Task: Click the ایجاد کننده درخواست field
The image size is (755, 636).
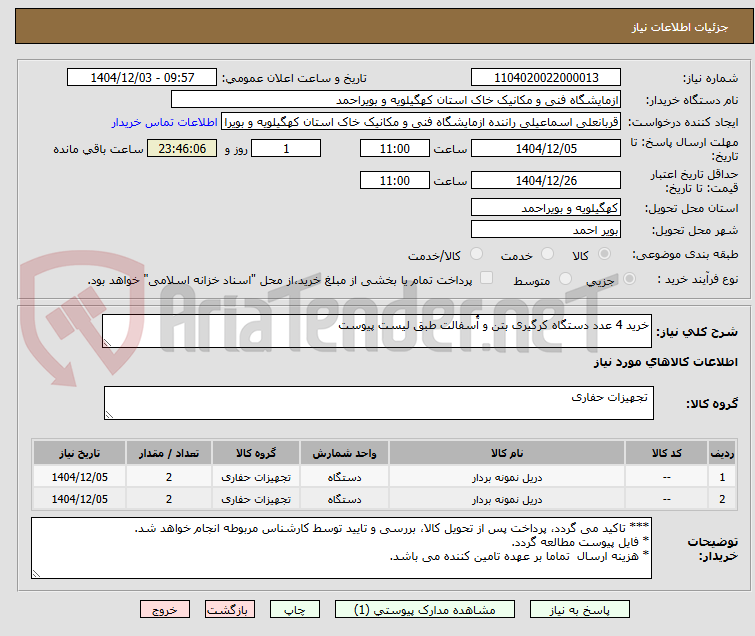Action: 421,122
